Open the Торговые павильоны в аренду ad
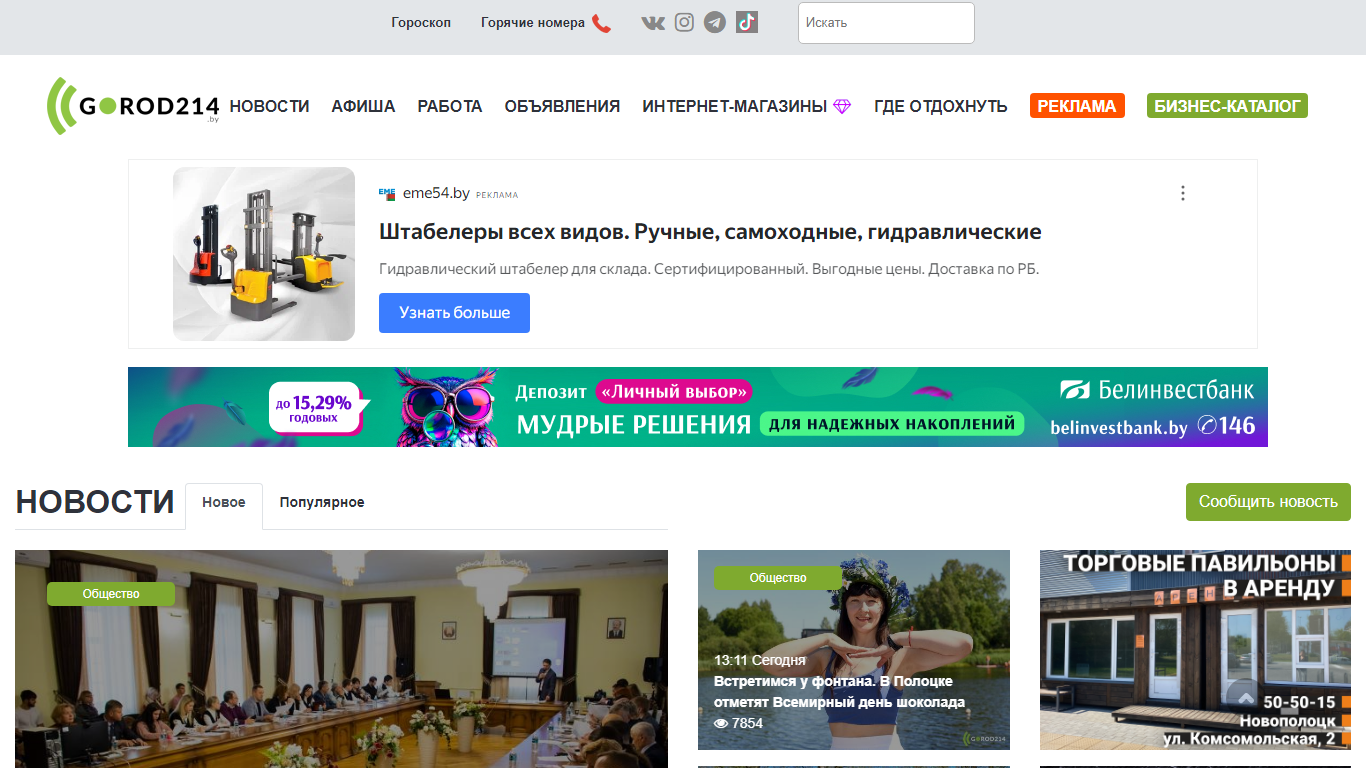Screen dimensions: 1366x768 1195,650
